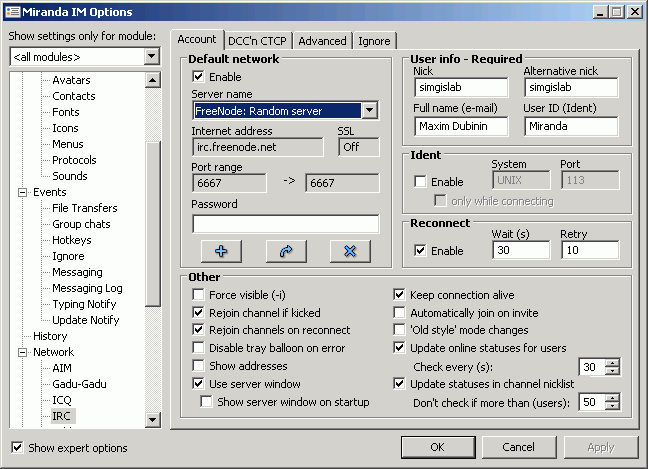
Task: Increase the Check every (s) spinner
Action: click(x=612, y=362)
